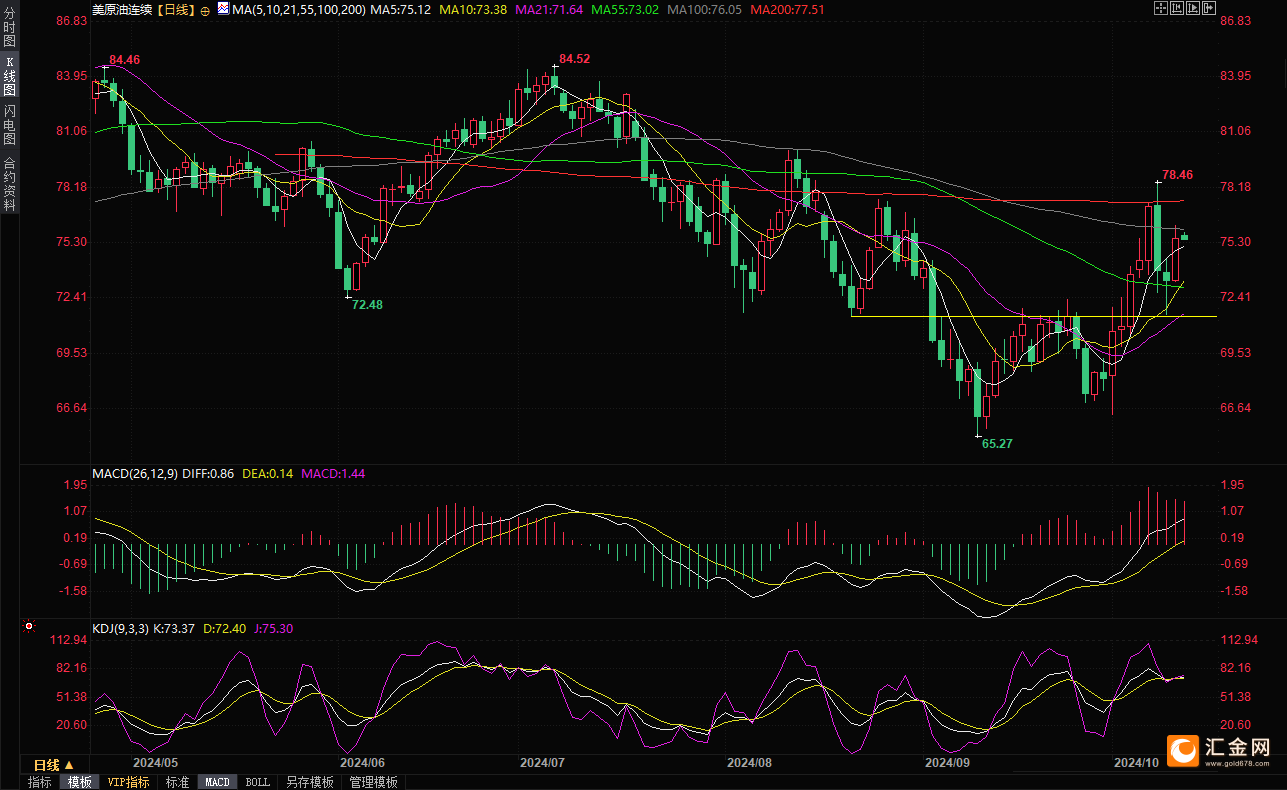This screenshot has width=1287, height=790.
Task: Click the 84.52 high price label
Action: point(575,59)
